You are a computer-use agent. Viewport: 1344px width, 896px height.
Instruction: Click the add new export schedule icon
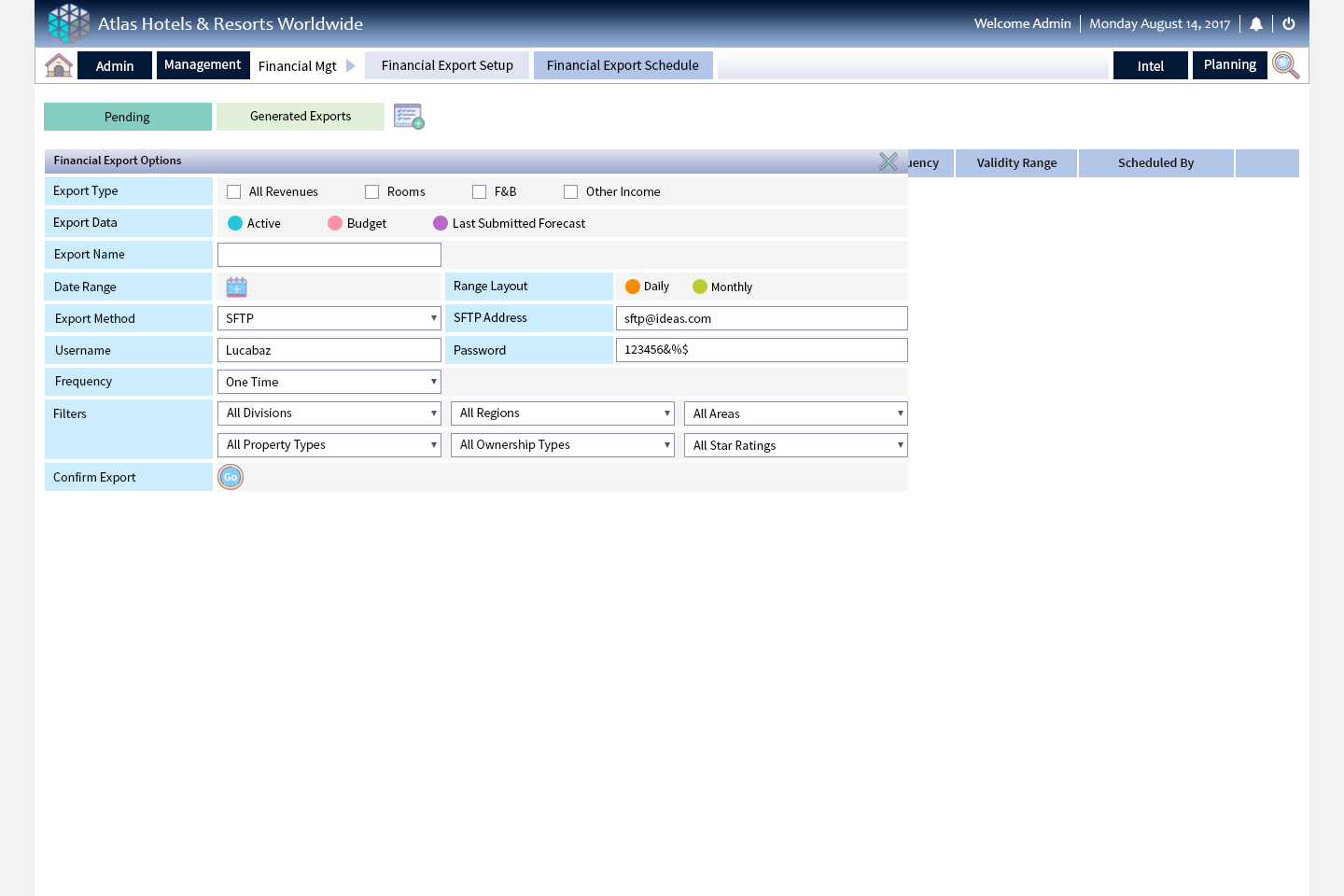tap(409, 117)
